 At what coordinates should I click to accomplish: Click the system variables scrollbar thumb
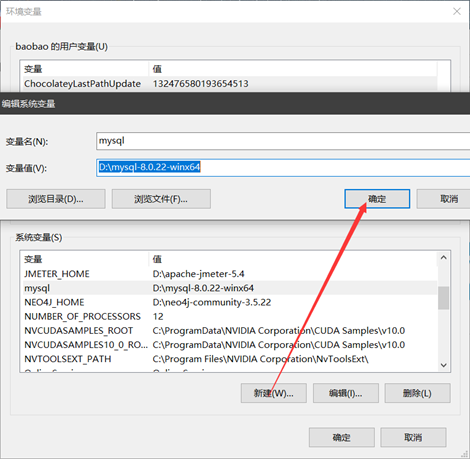tap(444, 298)
